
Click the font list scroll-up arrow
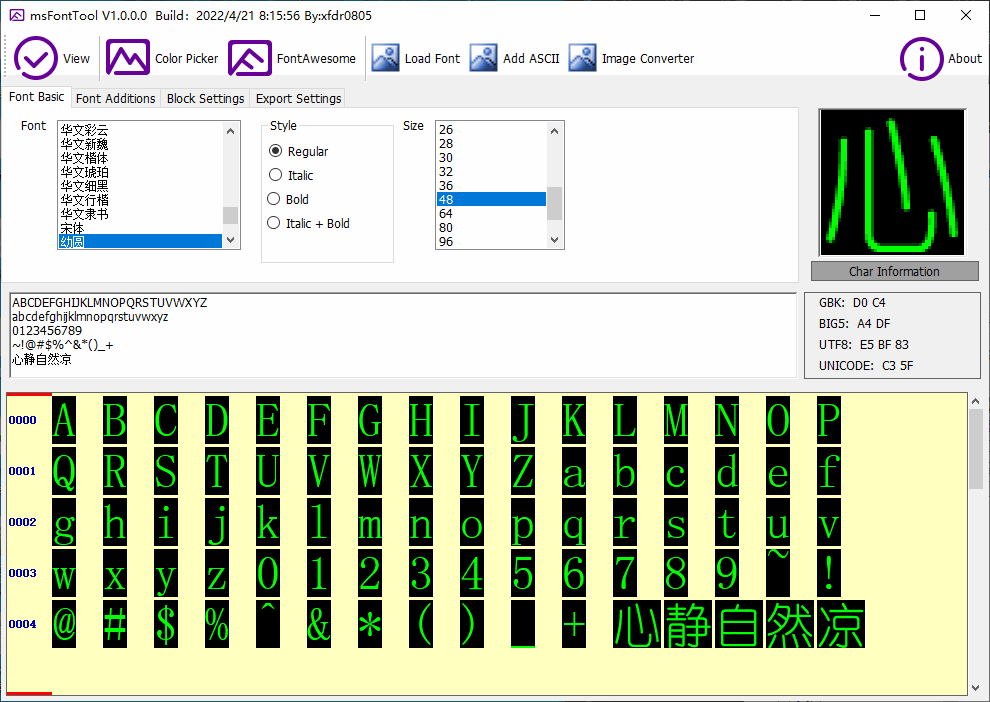pos(230,131)
